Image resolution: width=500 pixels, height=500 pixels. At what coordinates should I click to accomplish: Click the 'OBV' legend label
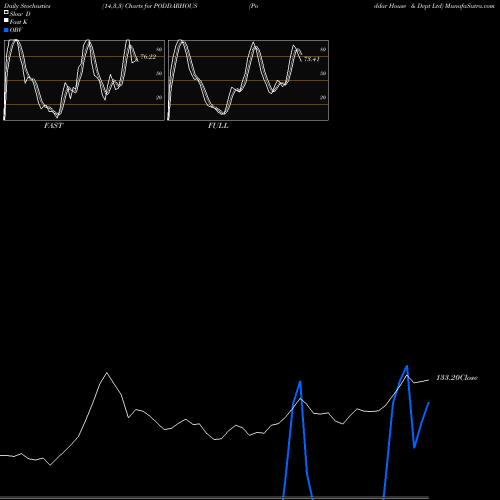(16, 30)
